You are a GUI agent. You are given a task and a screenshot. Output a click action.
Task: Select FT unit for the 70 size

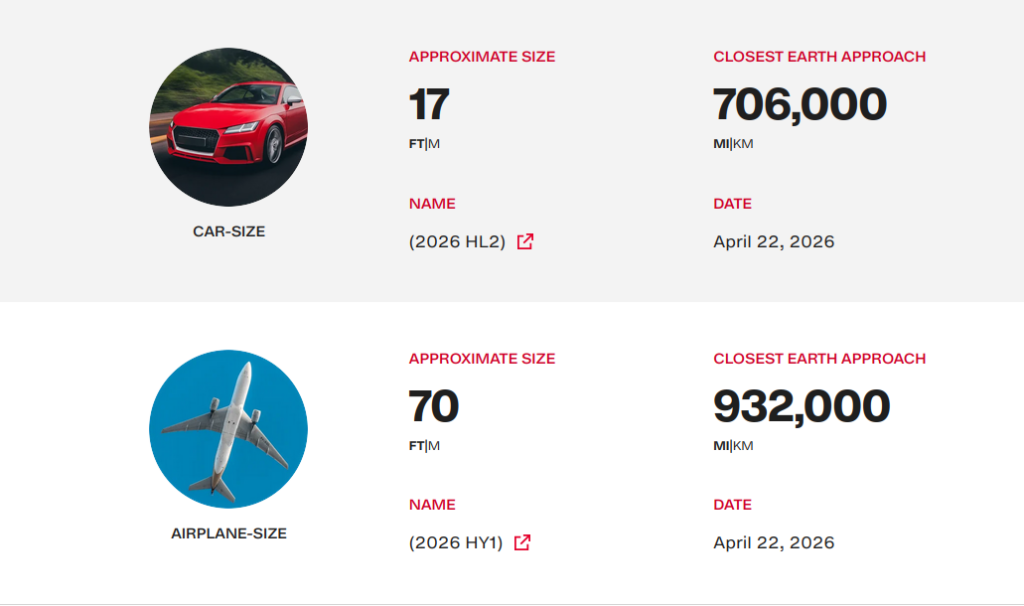417,446
